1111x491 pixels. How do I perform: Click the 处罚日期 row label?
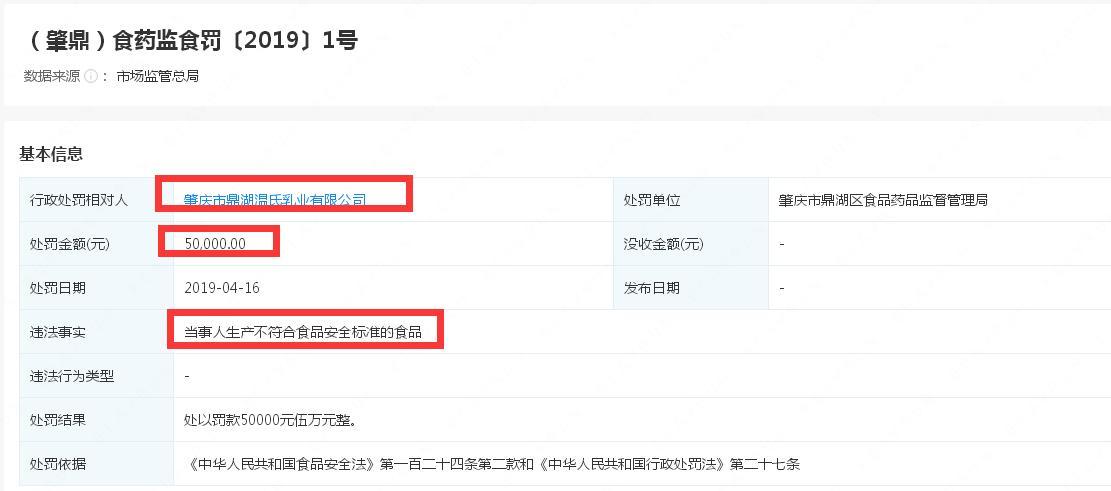click(58, 288)
